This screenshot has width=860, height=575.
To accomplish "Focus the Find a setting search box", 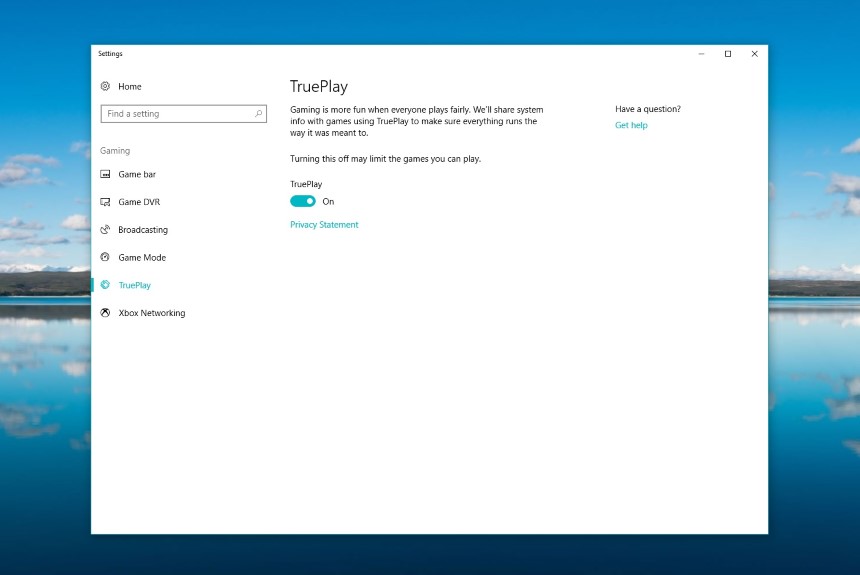I will pyautogui.click(x=184, y=114).
